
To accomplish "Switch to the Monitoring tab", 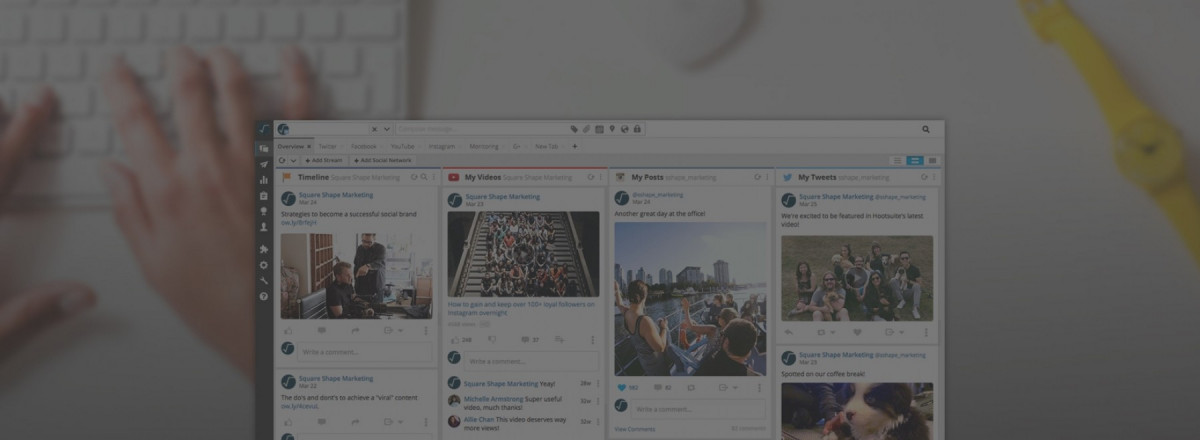I will (x=484, y=146).
